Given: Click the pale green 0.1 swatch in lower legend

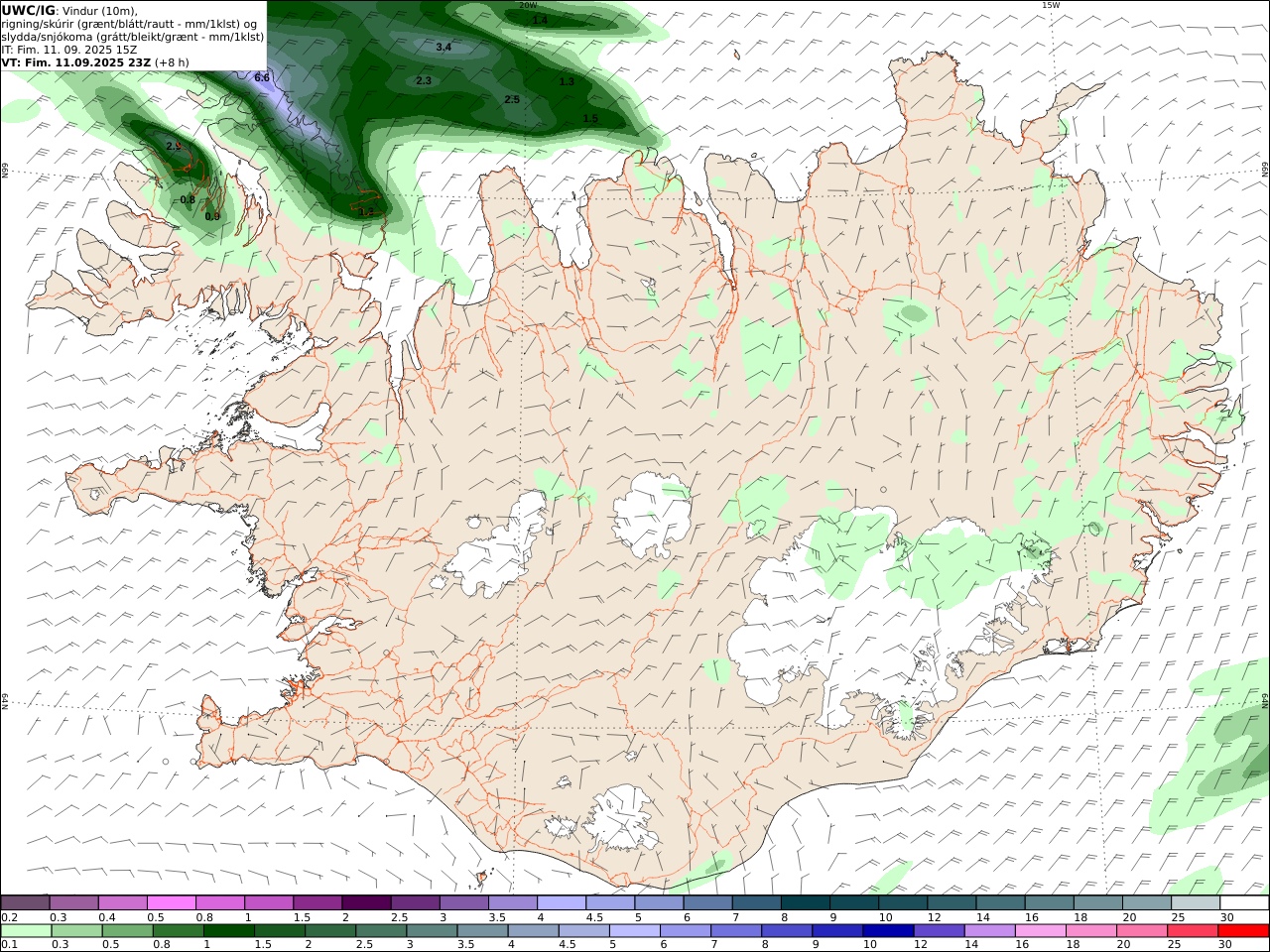Looking at the screenshot, I should coord(27,931).
